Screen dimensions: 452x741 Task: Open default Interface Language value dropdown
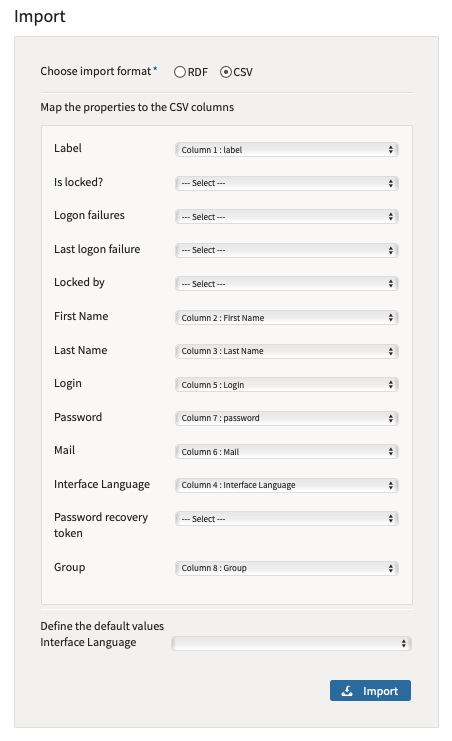(291, 643)
